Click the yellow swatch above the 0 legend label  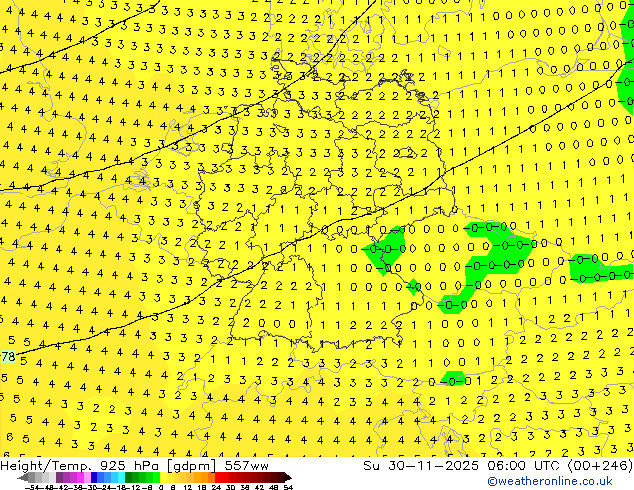coord(163,477)
